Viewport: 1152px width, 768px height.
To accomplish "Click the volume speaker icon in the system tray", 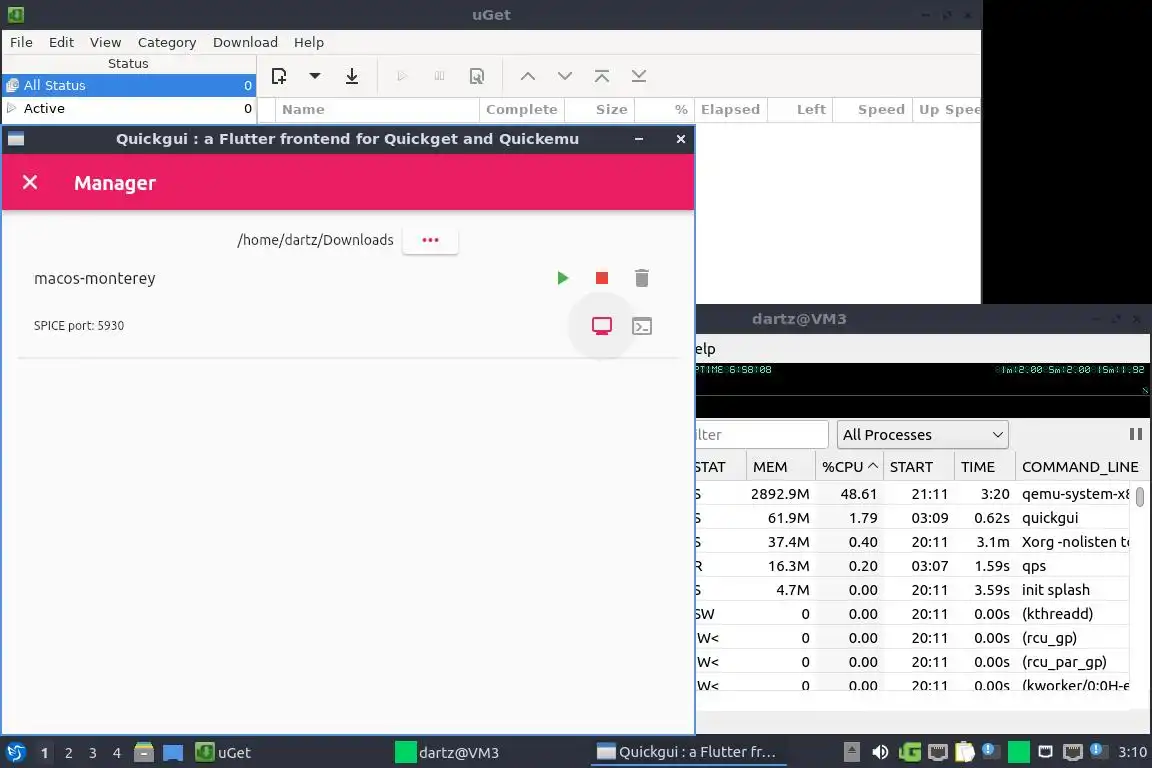I will 880,752.
